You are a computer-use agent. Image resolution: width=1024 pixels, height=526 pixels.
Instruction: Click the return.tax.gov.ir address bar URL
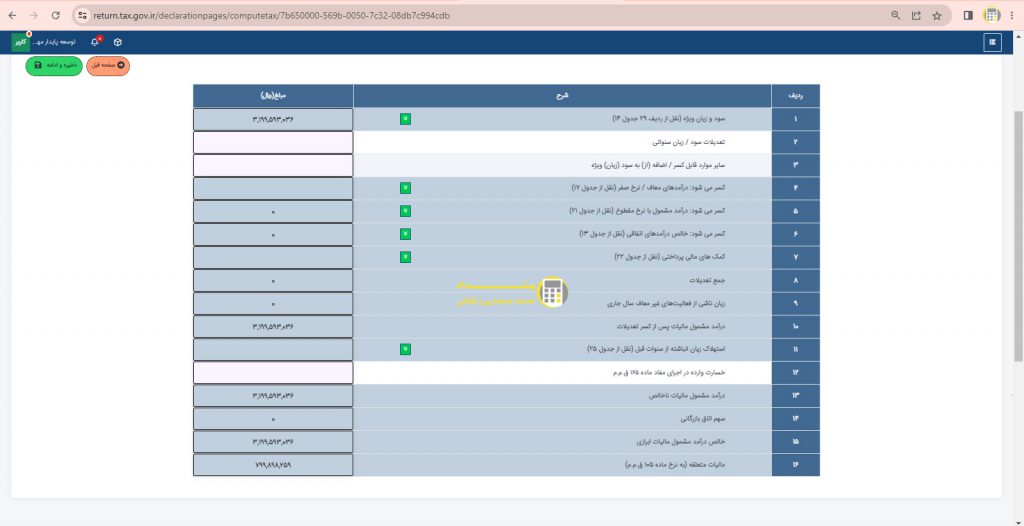[272, 15]
